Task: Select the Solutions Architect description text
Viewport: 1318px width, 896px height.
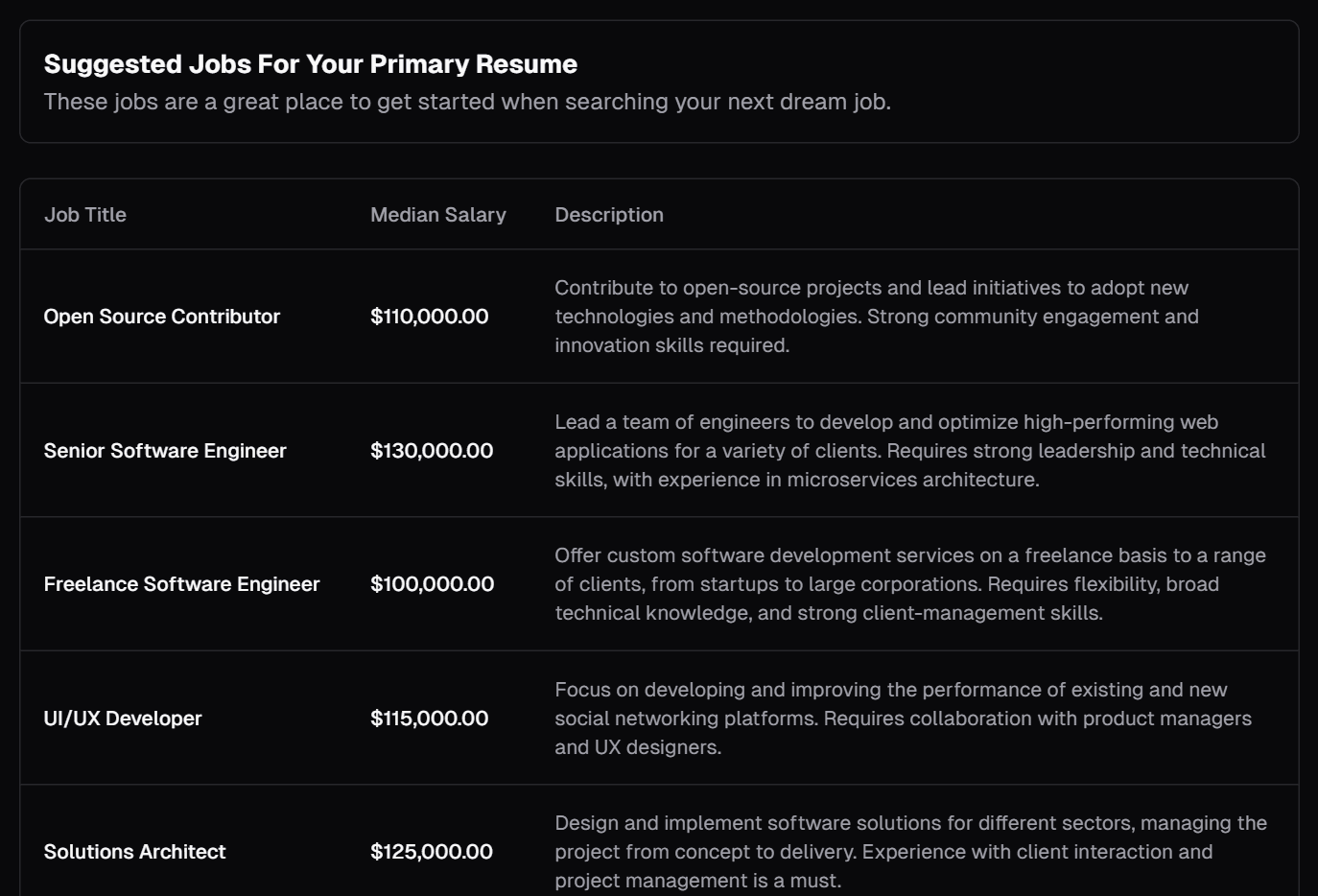Action: point(909,852)
